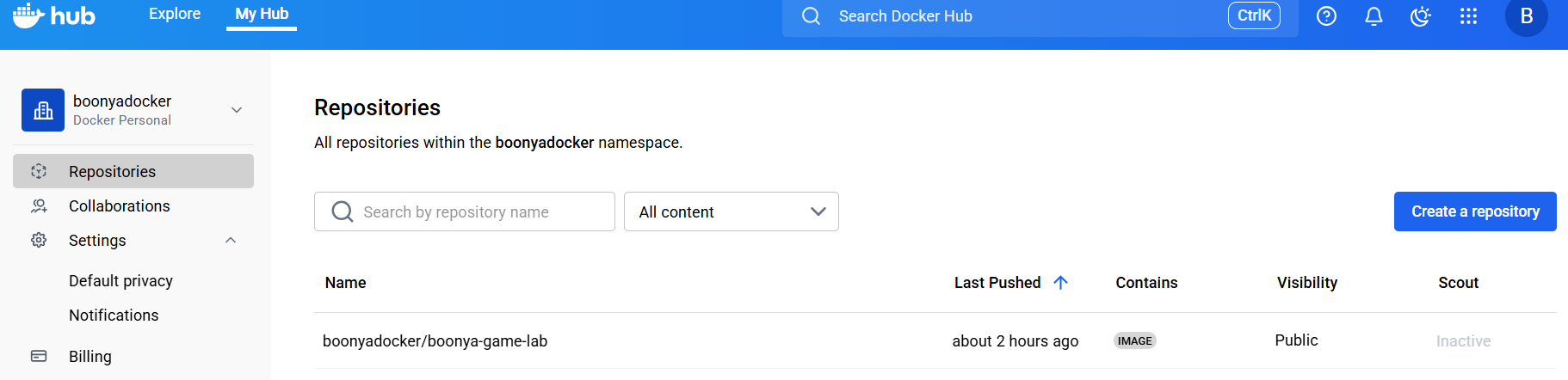The image size is (1568, 380).
Task: Click the Contains column header
Action: pos(1146,282)
